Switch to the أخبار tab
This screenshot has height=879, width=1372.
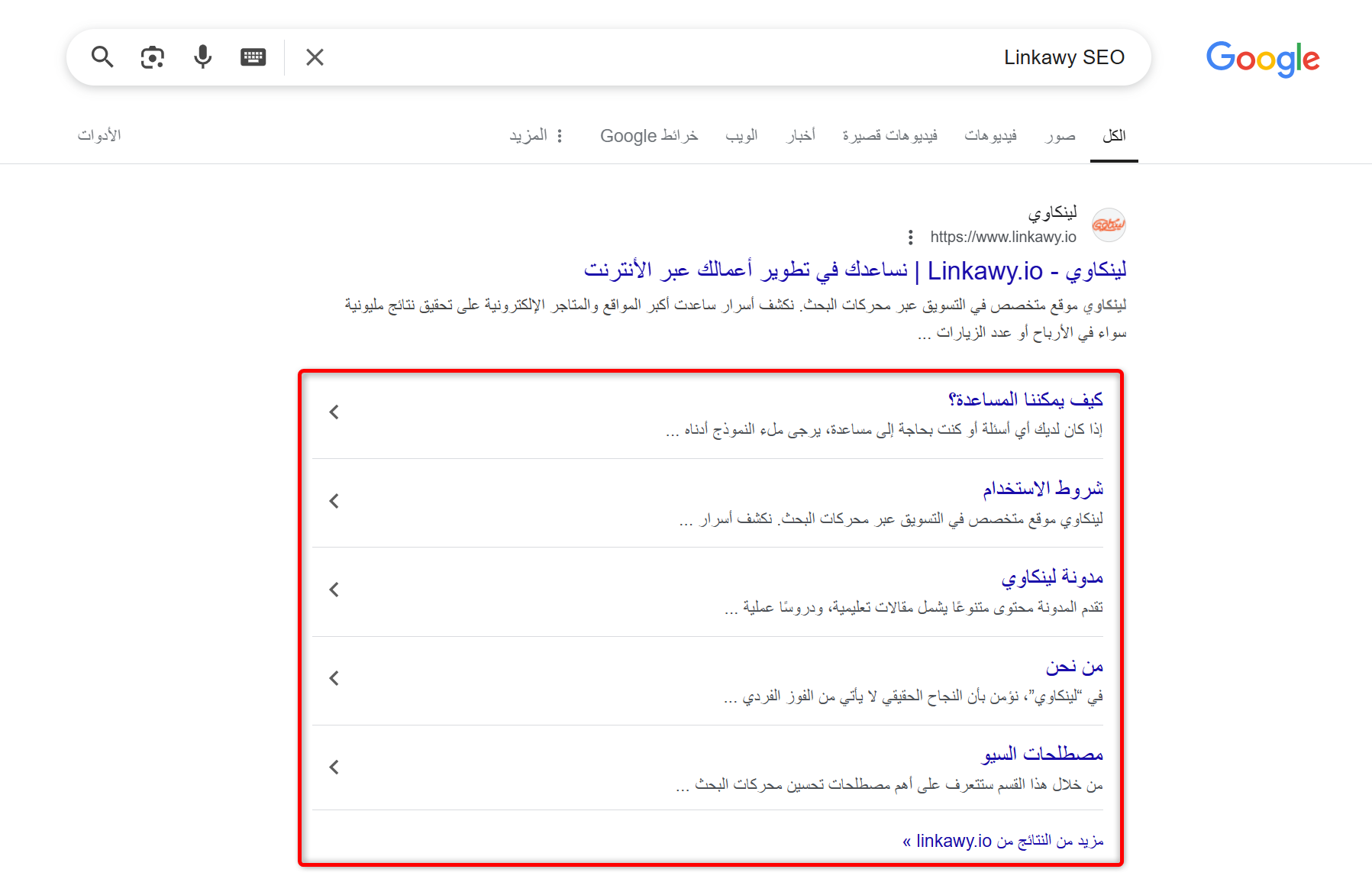[801, 135]
